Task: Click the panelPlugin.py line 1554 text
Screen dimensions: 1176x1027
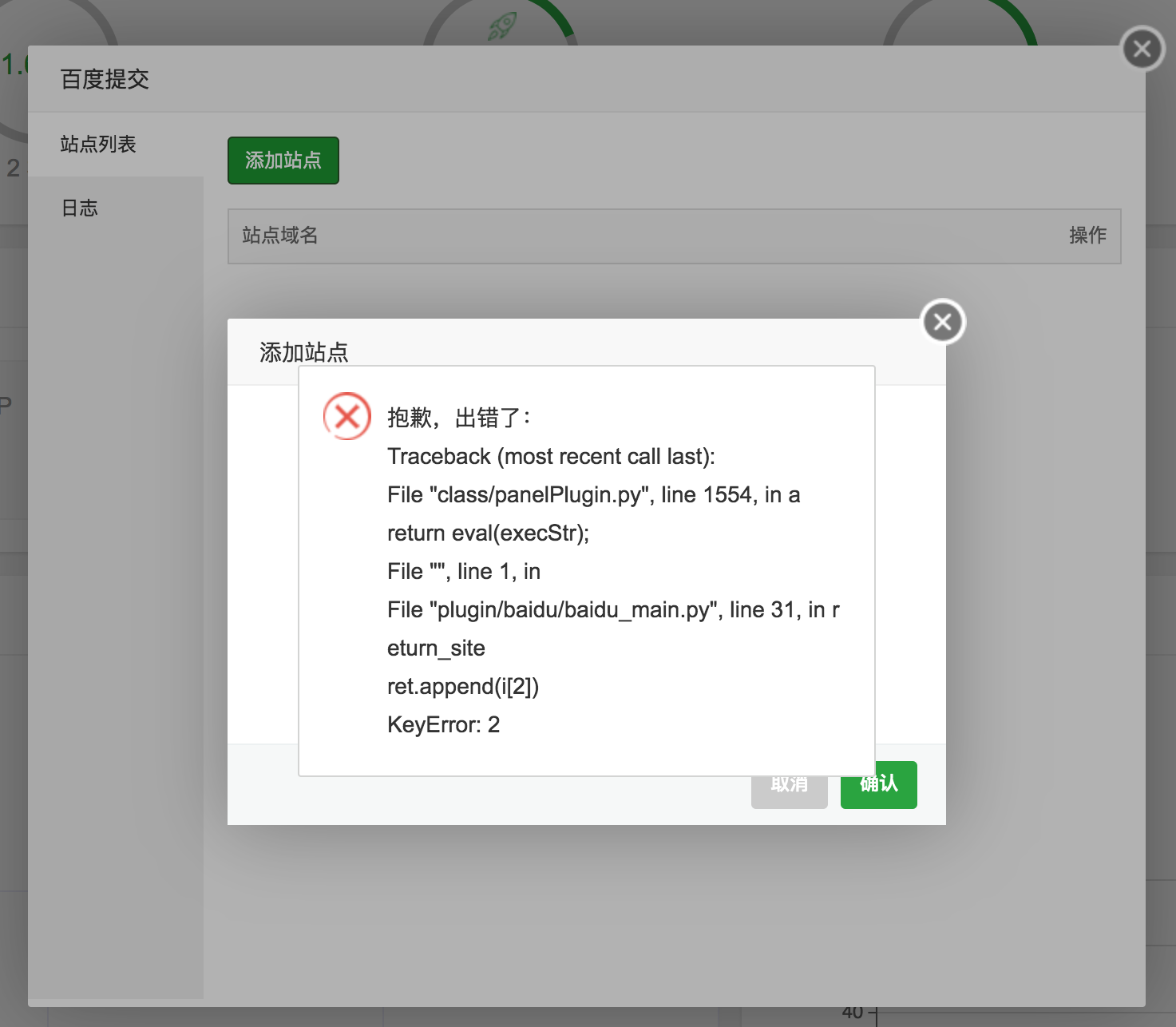Action: pyautogui.click(x=594, y=494)
